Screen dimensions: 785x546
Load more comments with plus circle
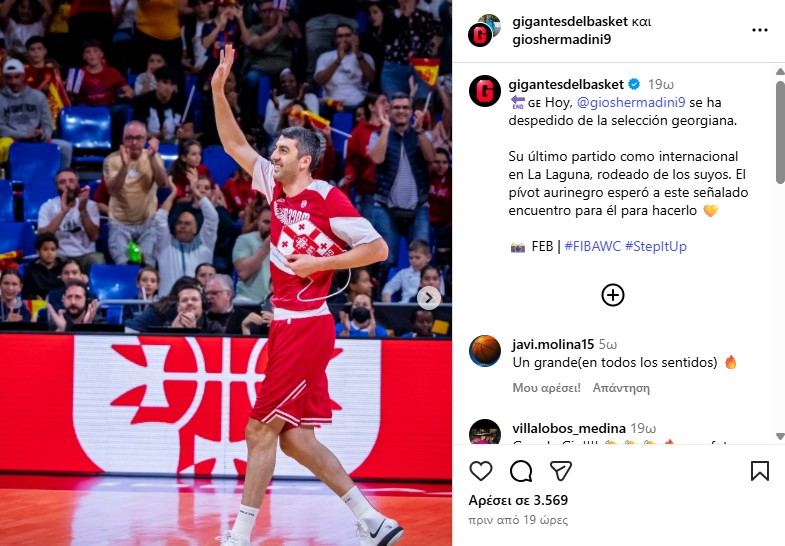613,295
